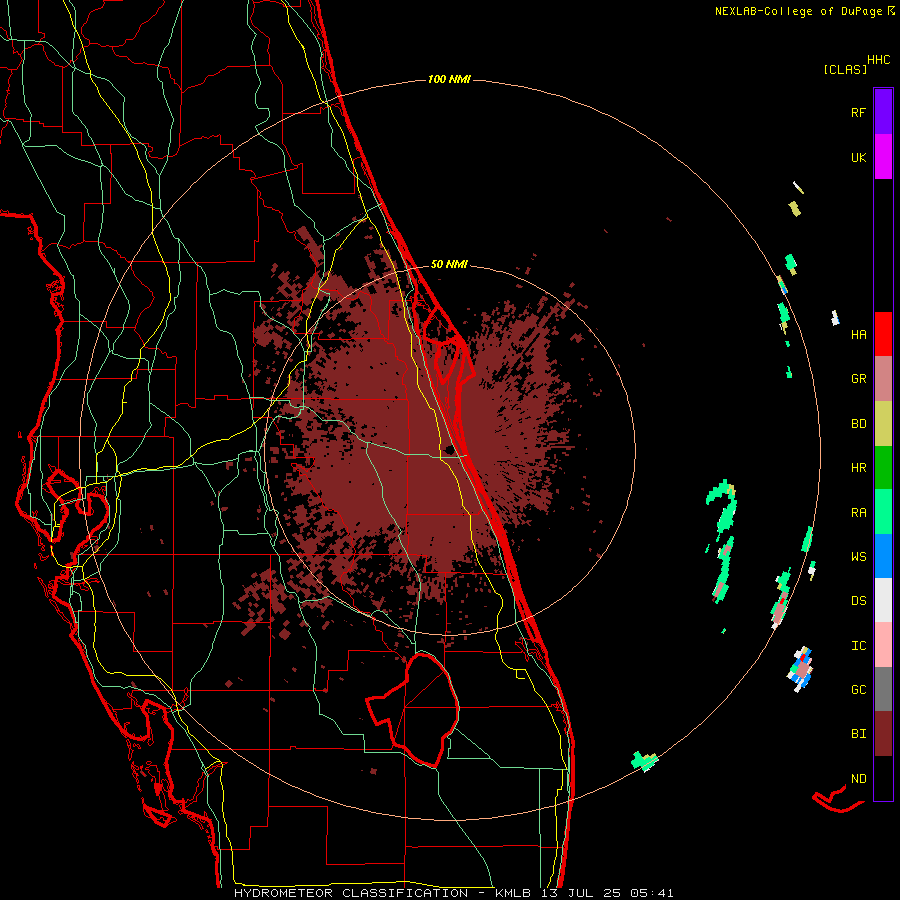
Task: Click the KMLB radar site identifier
Action: point(513,893)
